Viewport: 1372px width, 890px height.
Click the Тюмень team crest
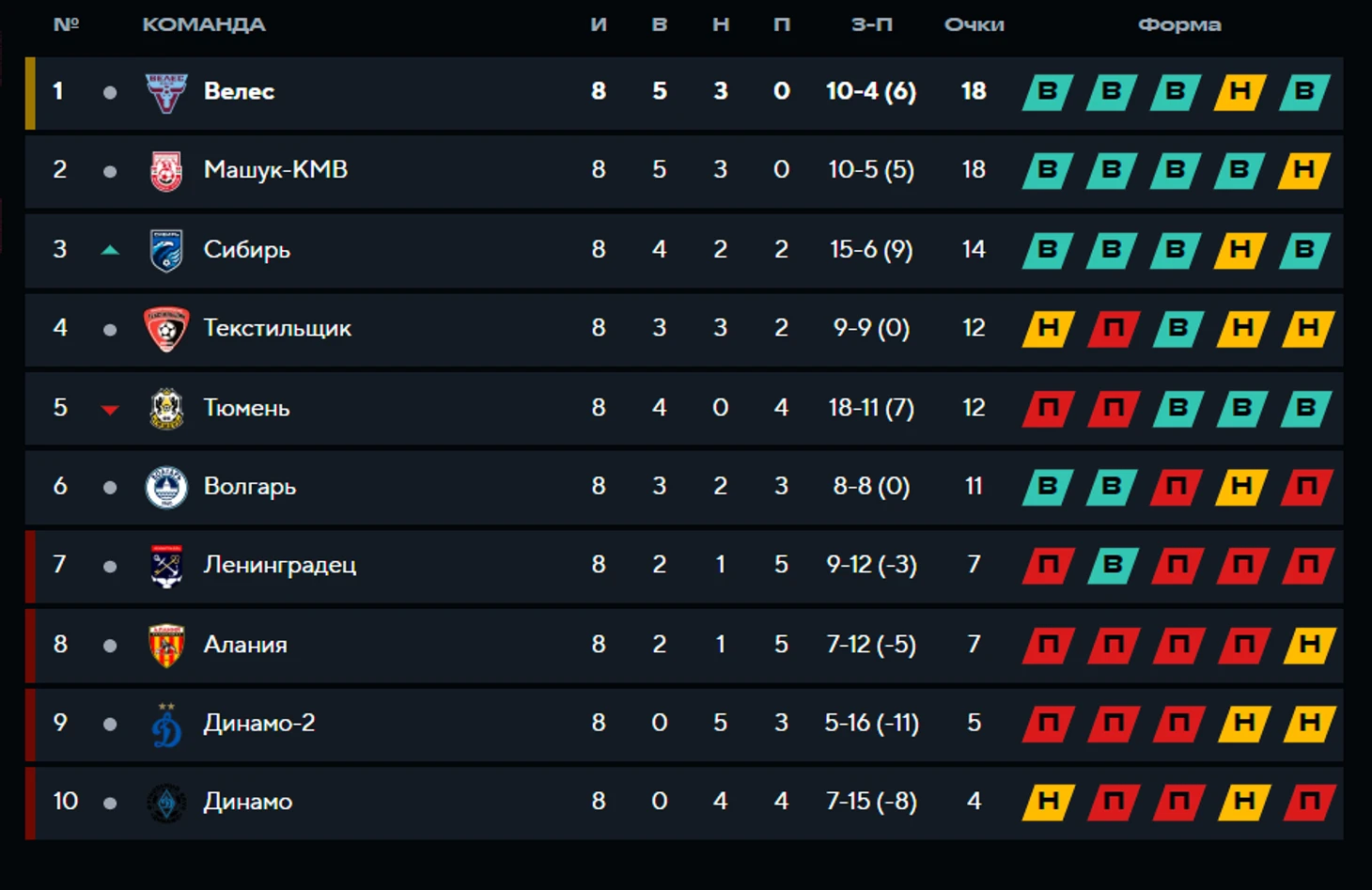pos(166,408)
